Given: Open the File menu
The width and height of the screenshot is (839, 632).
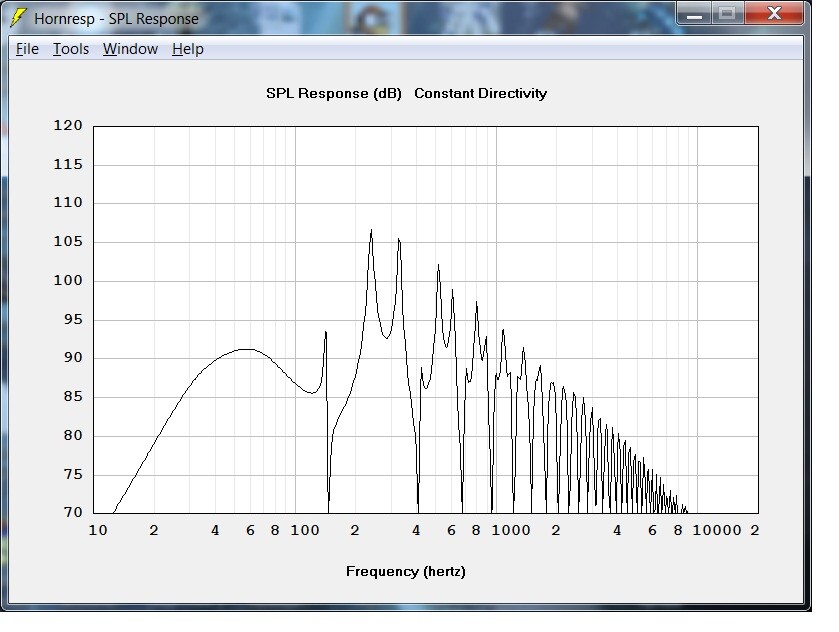Looking at the screenshot, I should 27,49.
